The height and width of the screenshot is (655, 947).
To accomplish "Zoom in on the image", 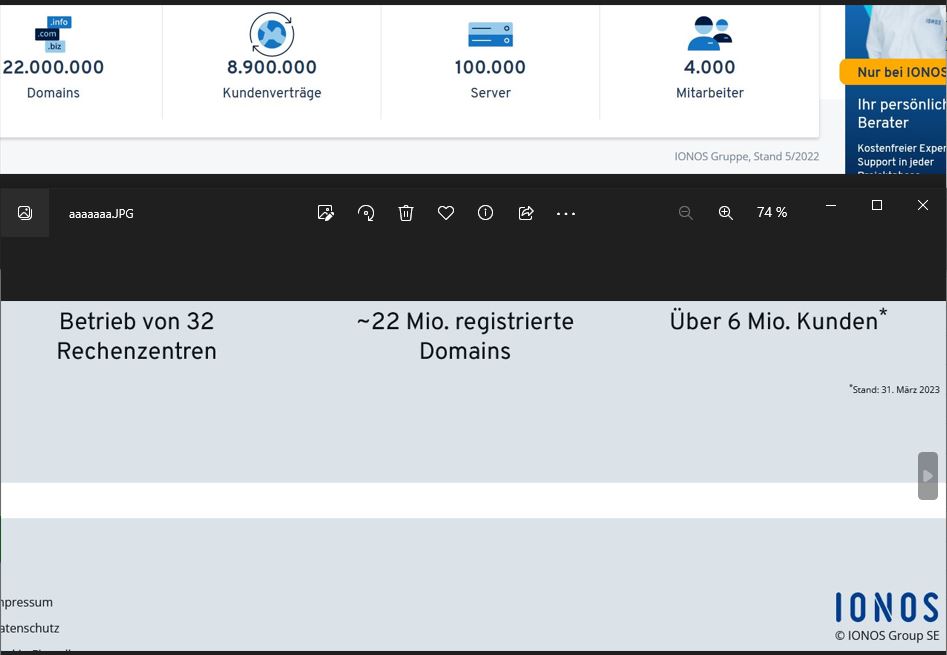I will pos(726,213).
